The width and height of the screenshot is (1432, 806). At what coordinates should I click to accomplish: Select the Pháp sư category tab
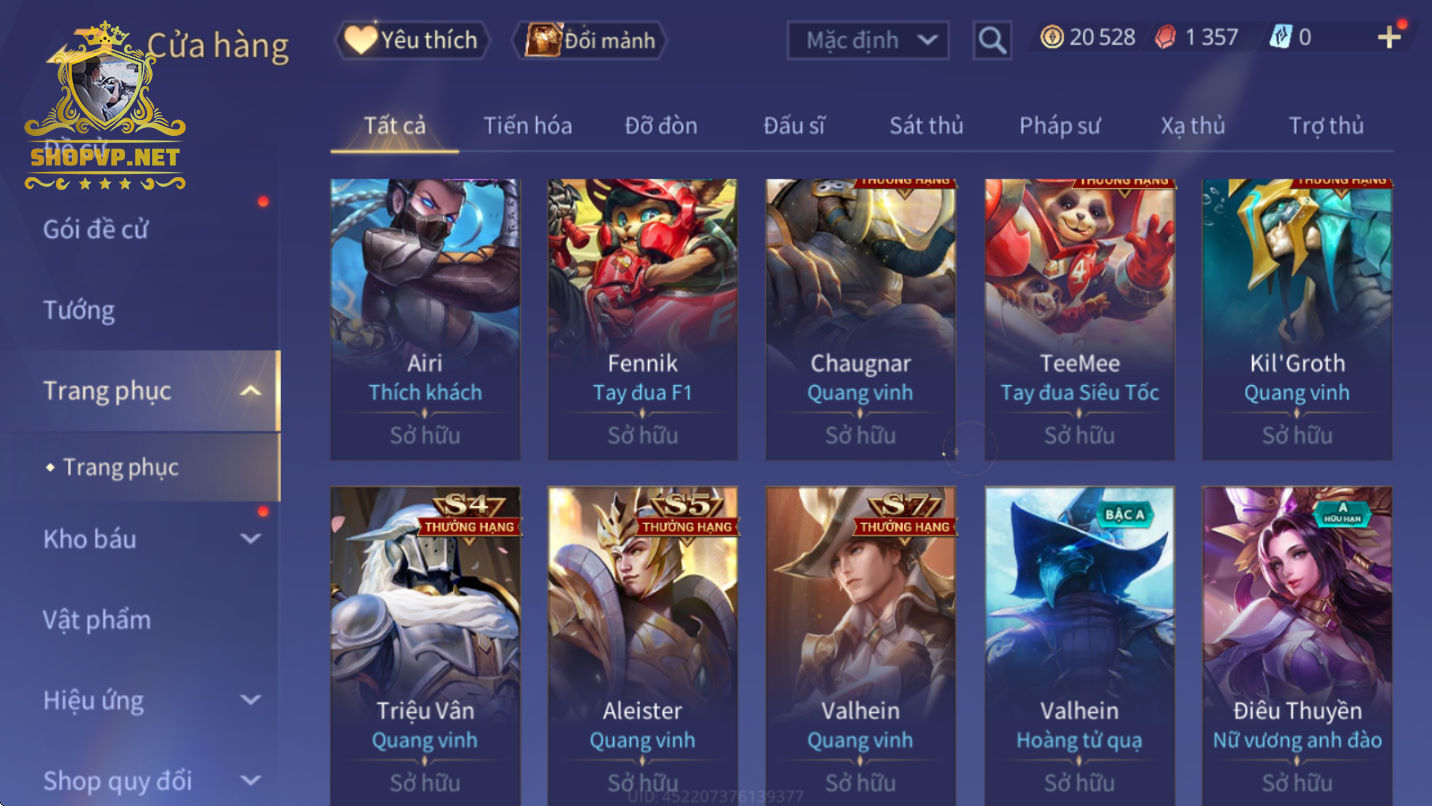coord(1059,125)
